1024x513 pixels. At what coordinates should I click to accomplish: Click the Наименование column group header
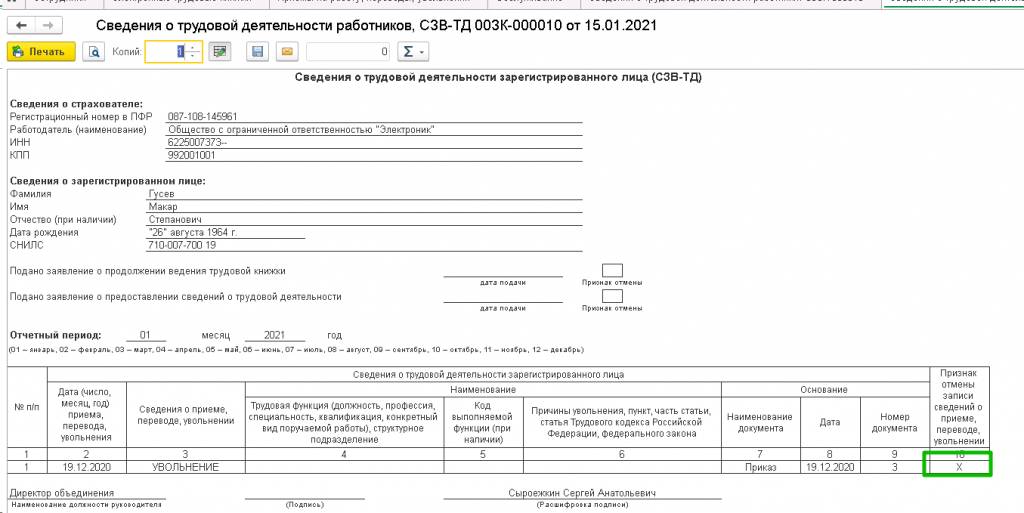point(483,390)
